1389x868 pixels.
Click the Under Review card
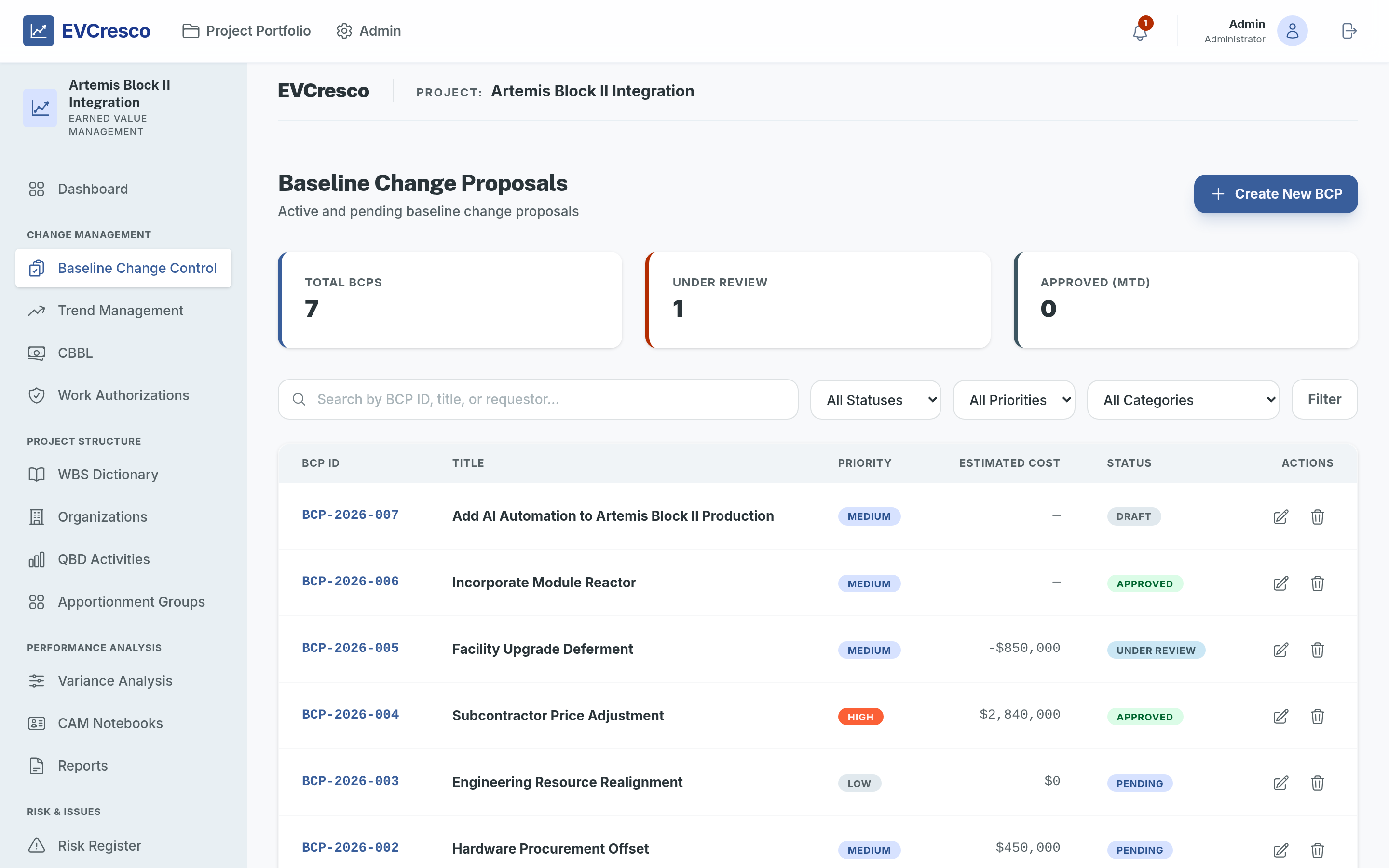point(818,299)
